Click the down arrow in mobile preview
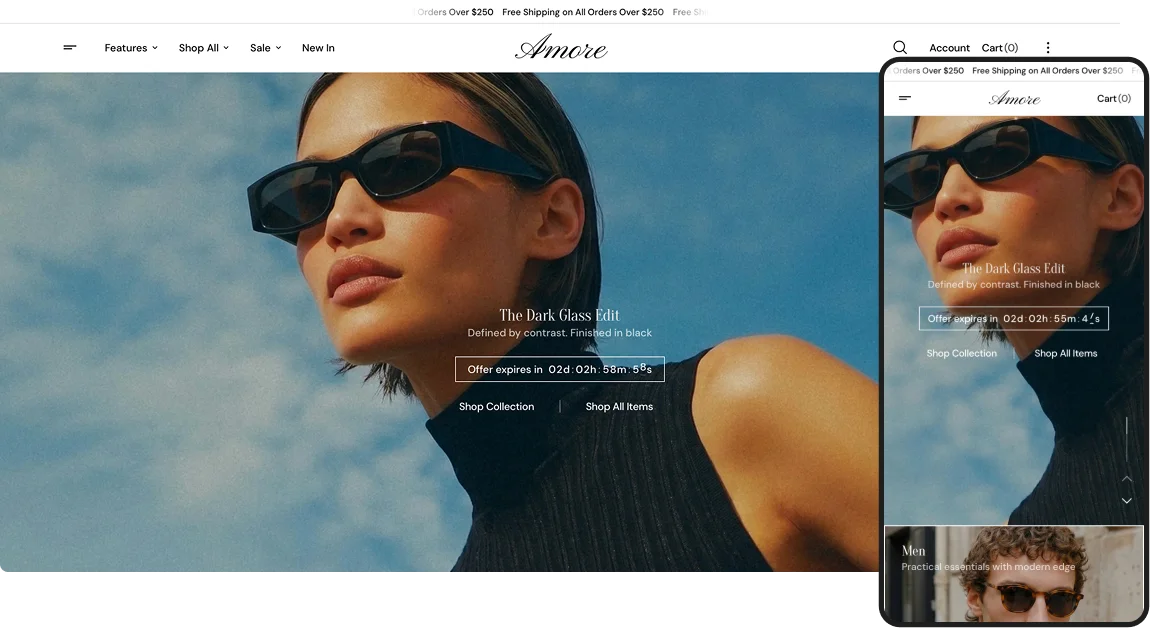Image resolution: width=1150 pixels, height=628 pixels. 1127,500
